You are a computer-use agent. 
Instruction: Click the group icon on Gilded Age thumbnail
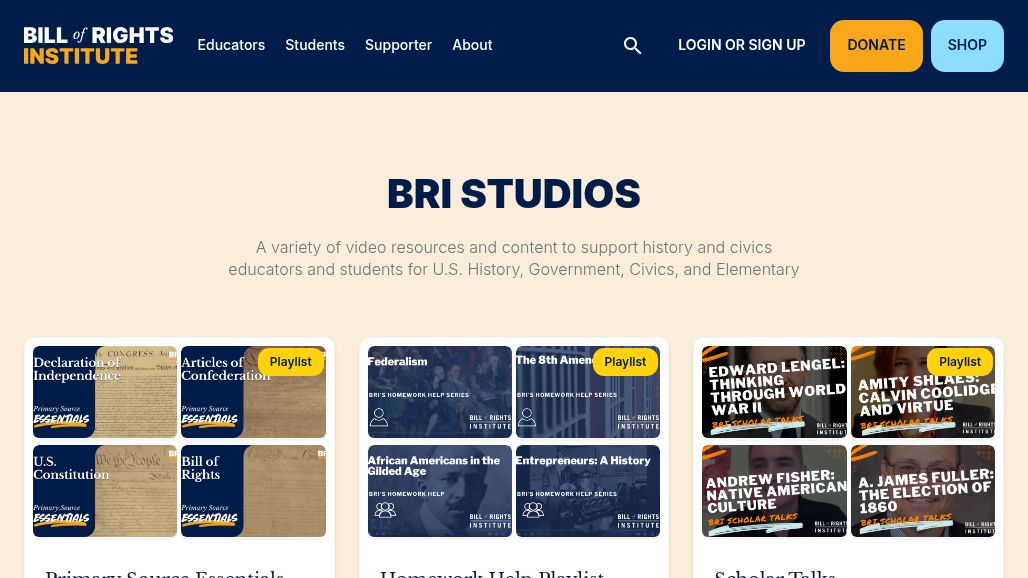coord(385,510)
